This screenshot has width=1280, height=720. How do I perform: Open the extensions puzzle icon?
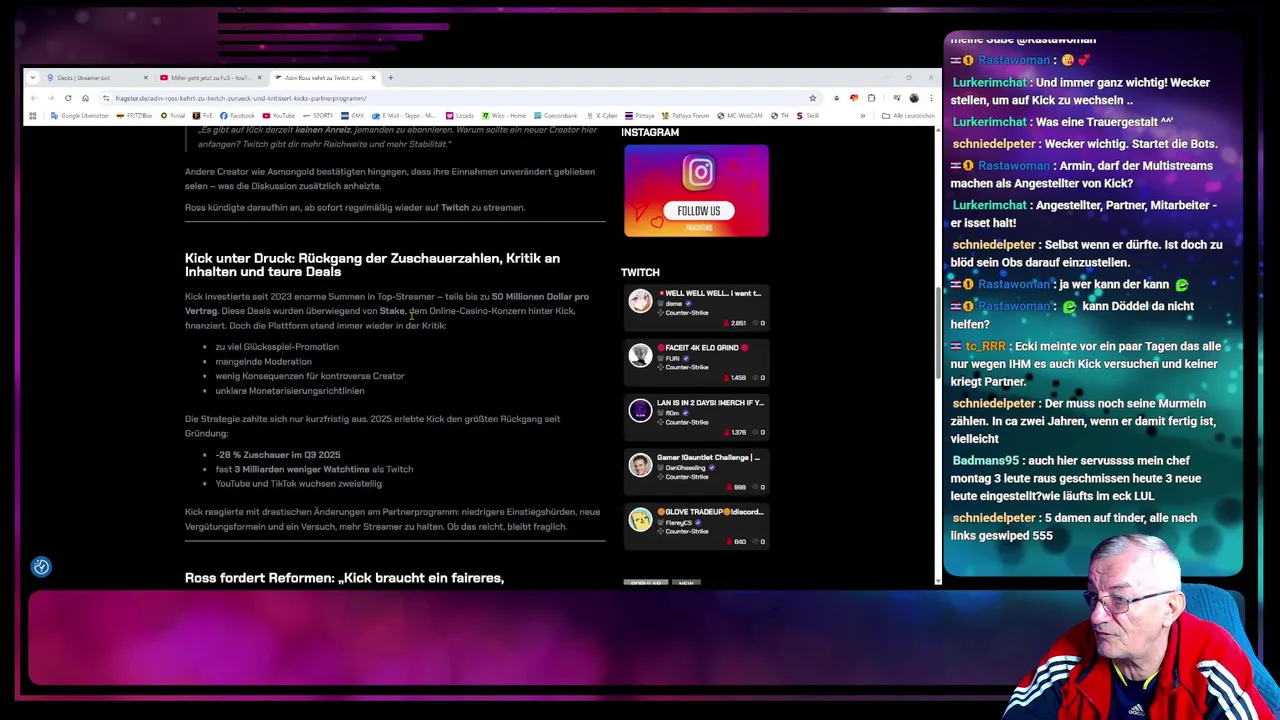[871, 98]
